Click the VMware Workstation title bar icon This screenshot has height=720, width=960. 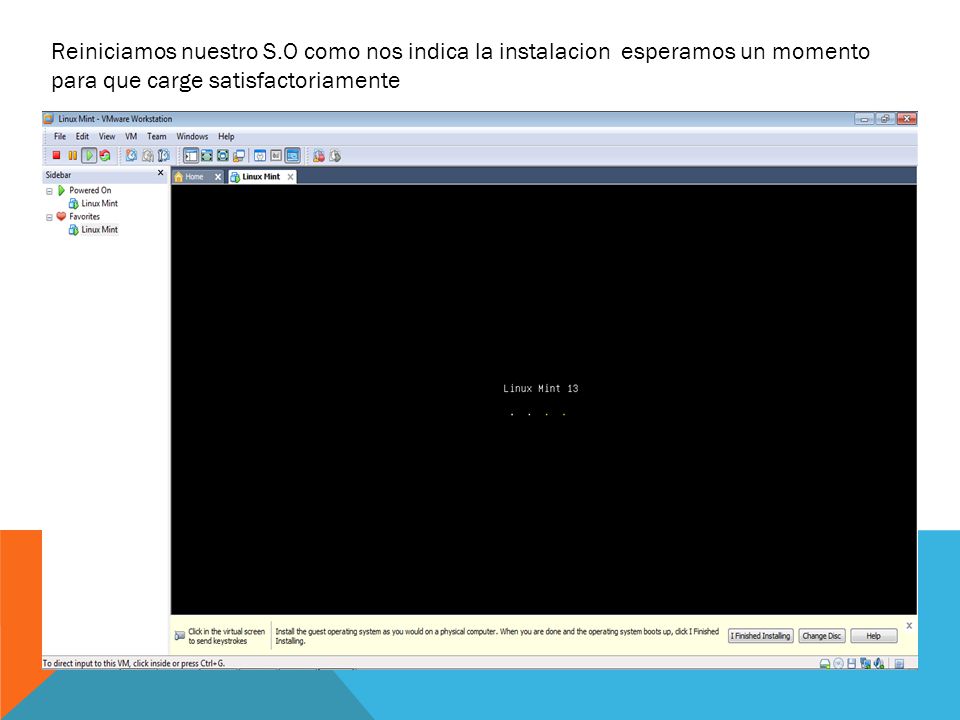[49, 119]
